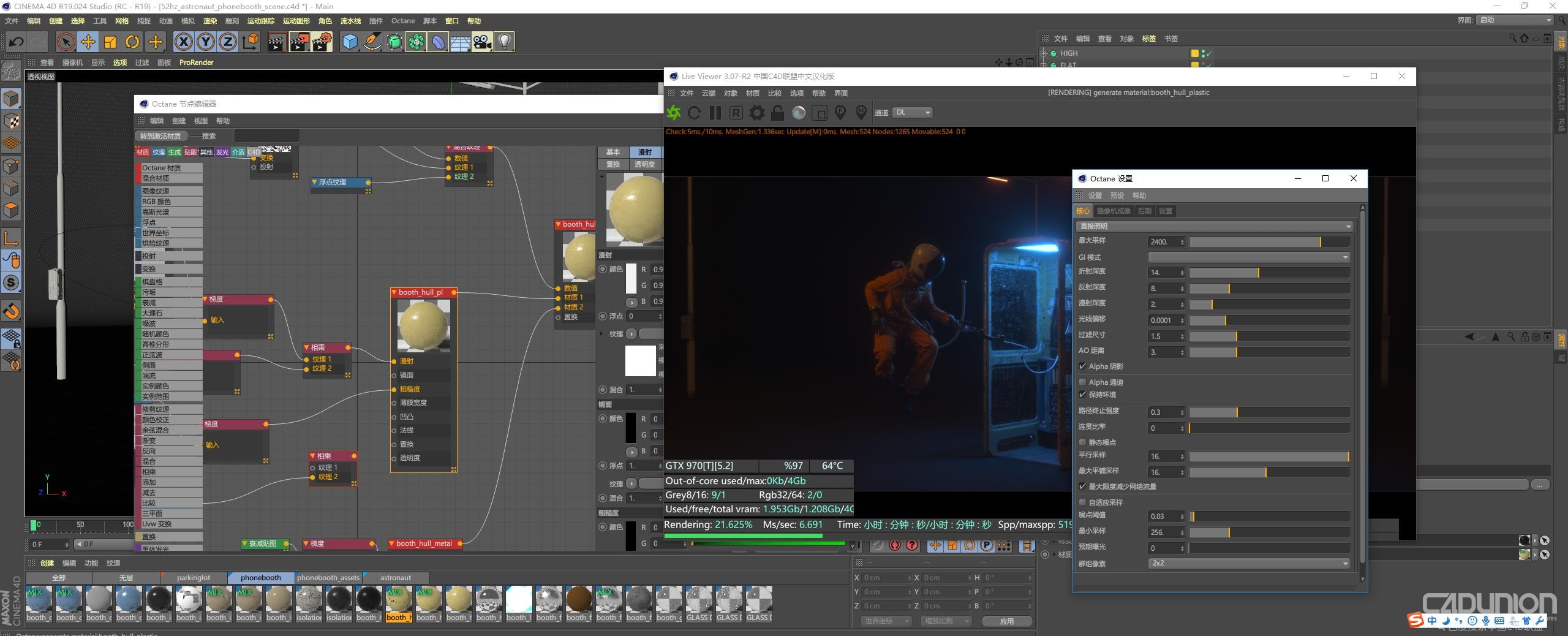Open Octane settings gear in Live Viewer
1568x636 pixels.
click(757, 113)
